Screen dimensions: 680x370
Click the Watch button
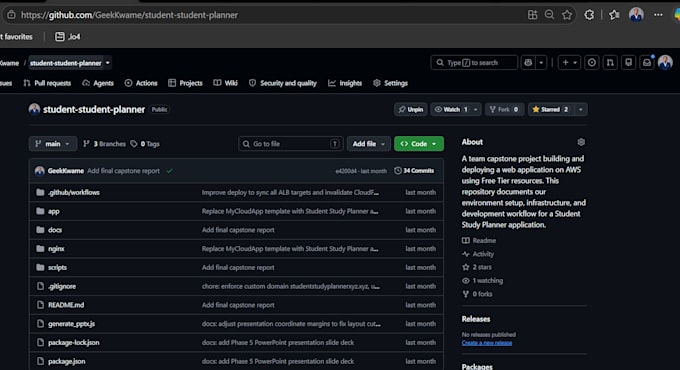[451, 109]
